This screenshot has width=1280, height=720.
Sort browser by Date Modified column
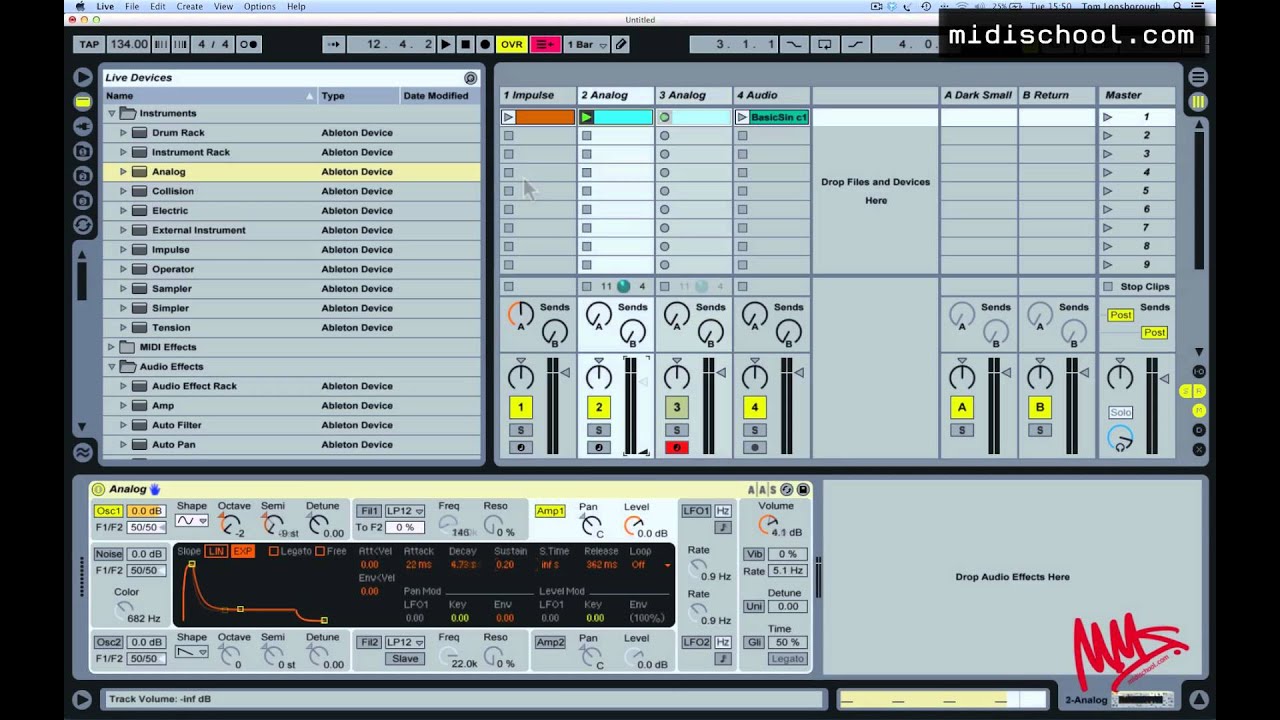(x=440, y=96)
